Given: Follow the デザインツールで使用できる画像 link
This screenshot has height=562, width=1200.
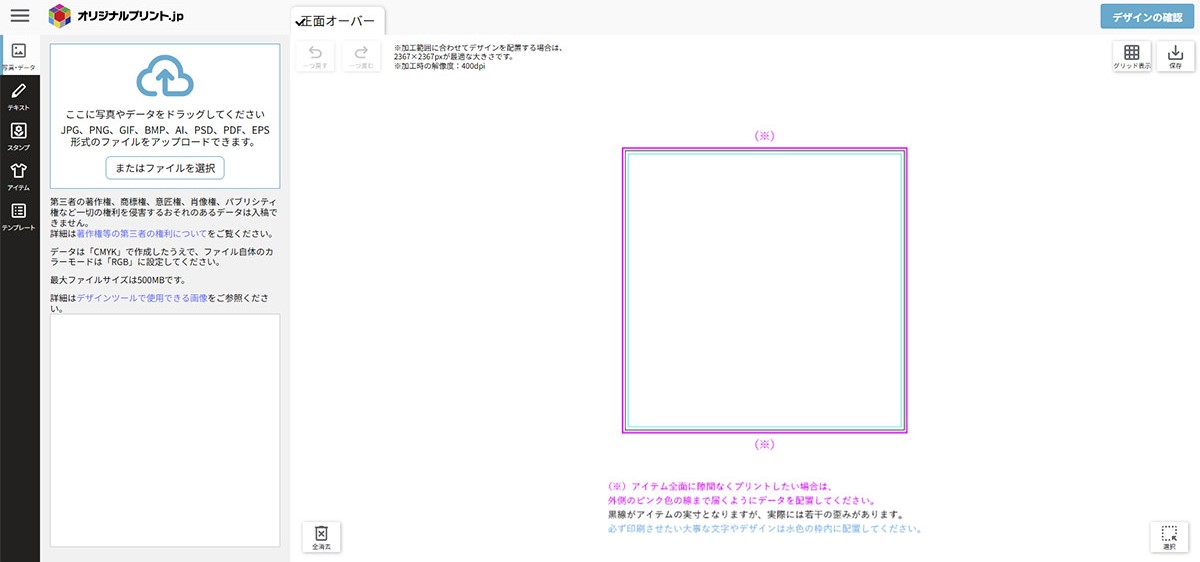Looking at the screenshot, I should [142, 299].
